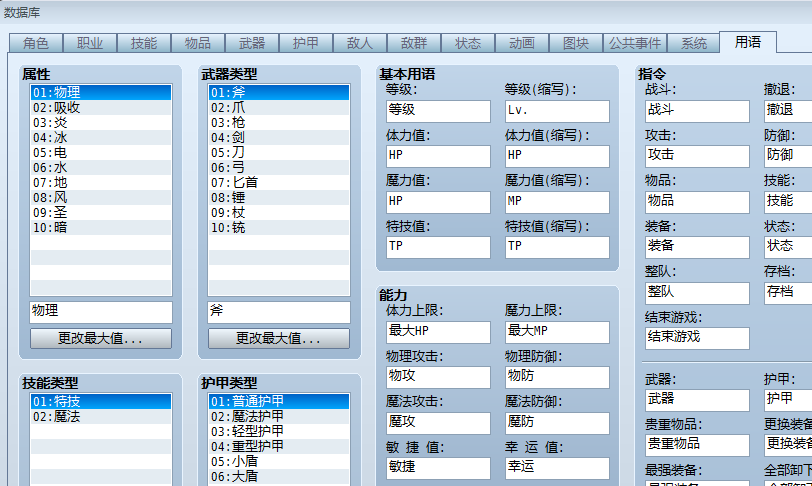Select 08:风 attribute row
The width and height of the screenshot is (812, 486).
tap(101, 198)
